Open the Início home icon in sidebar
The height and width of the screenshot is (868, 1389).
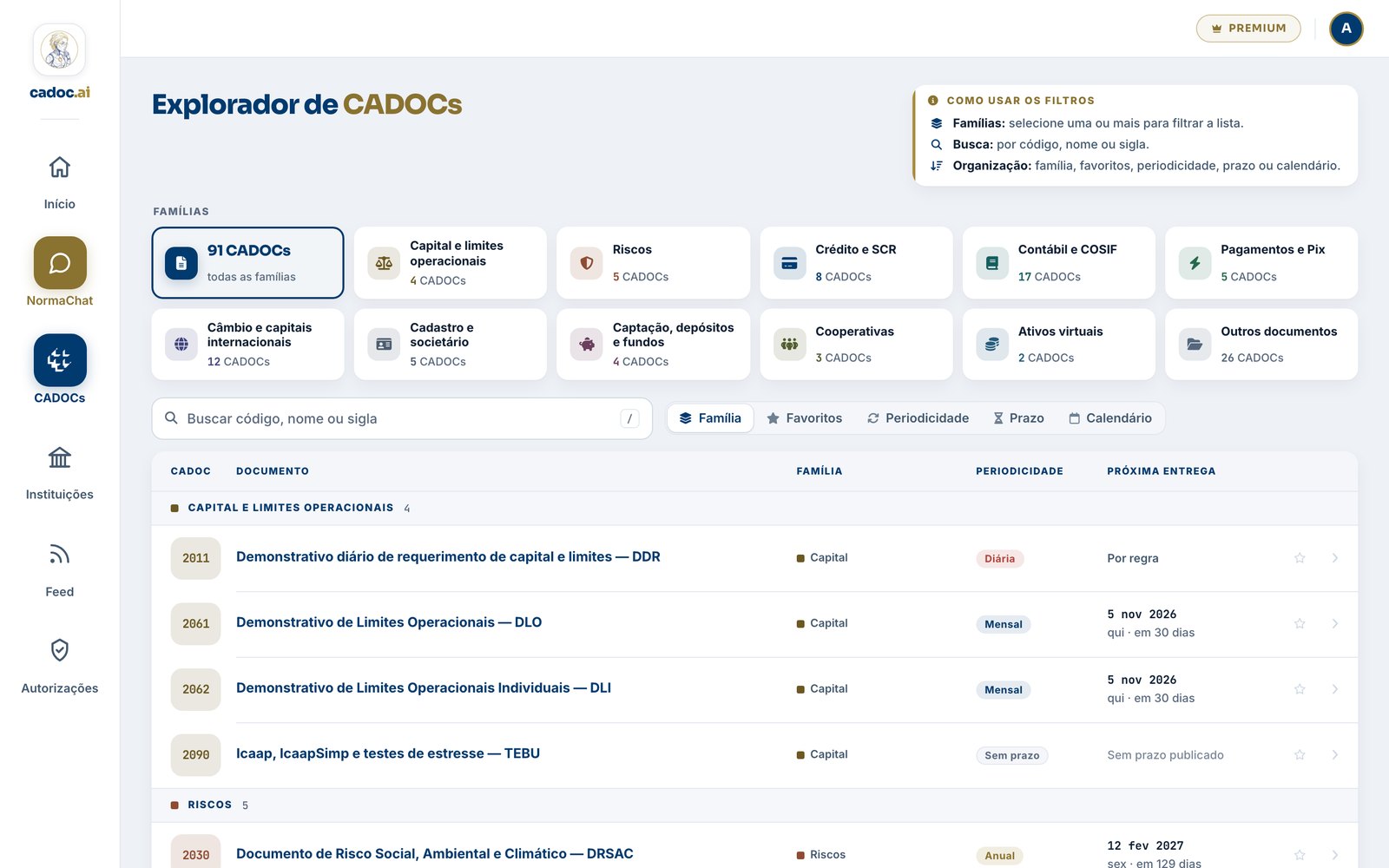pyautogui.click(x=59, y=167)
